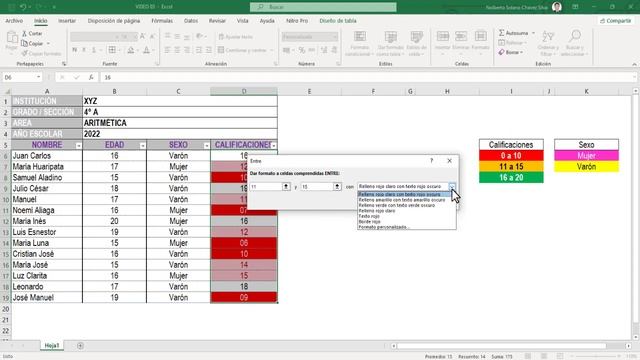Open the Name Box dropdown arrow
Viewport: 640px width, 360px height.
click(x=38, y=77)
